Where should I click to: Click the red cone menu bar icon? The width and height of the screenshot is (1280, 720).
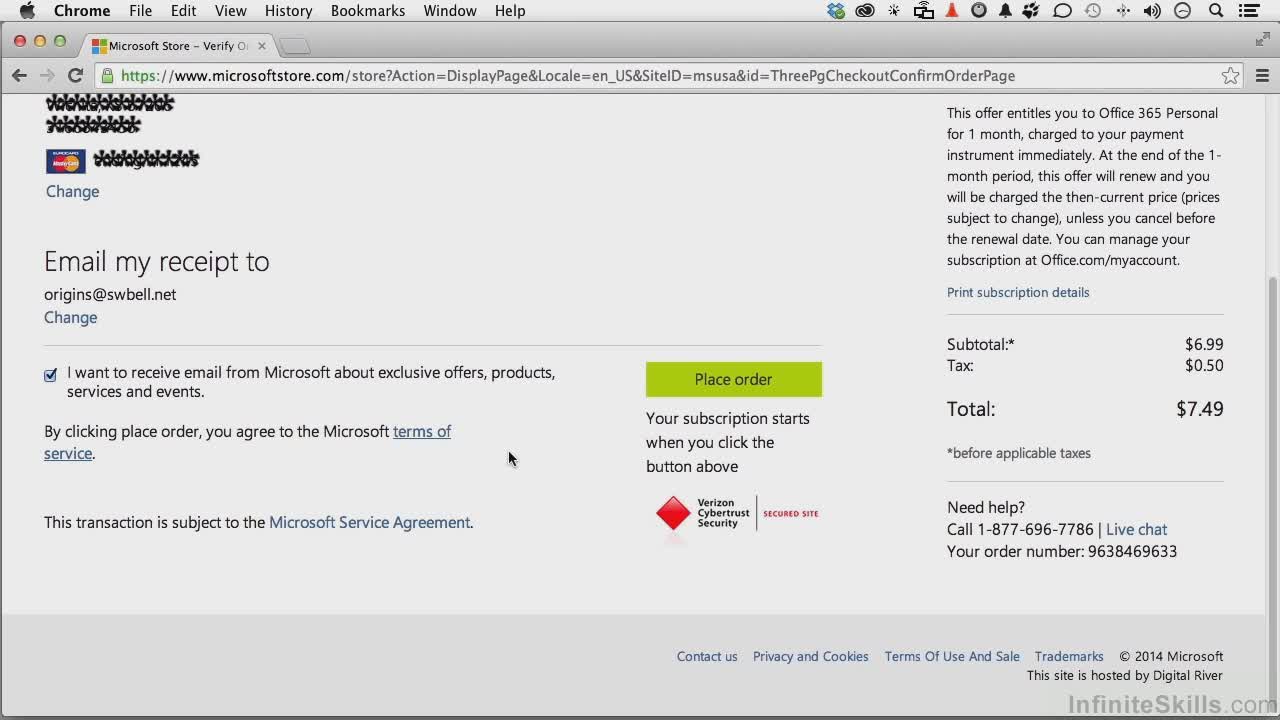click(952, 11)
